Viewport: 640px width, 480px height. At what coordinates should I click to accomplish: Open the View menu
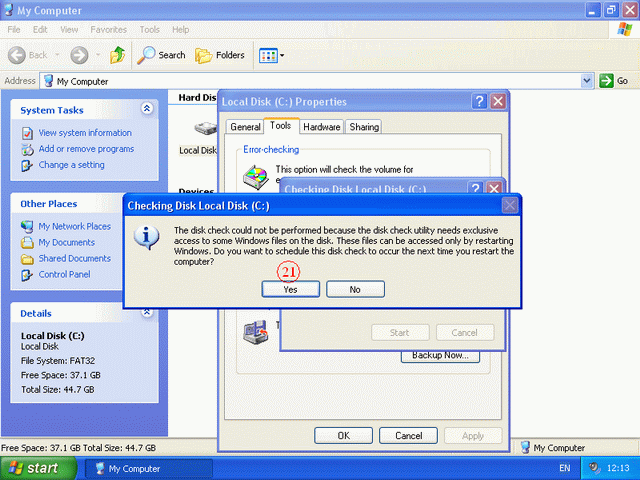[69, 29]
